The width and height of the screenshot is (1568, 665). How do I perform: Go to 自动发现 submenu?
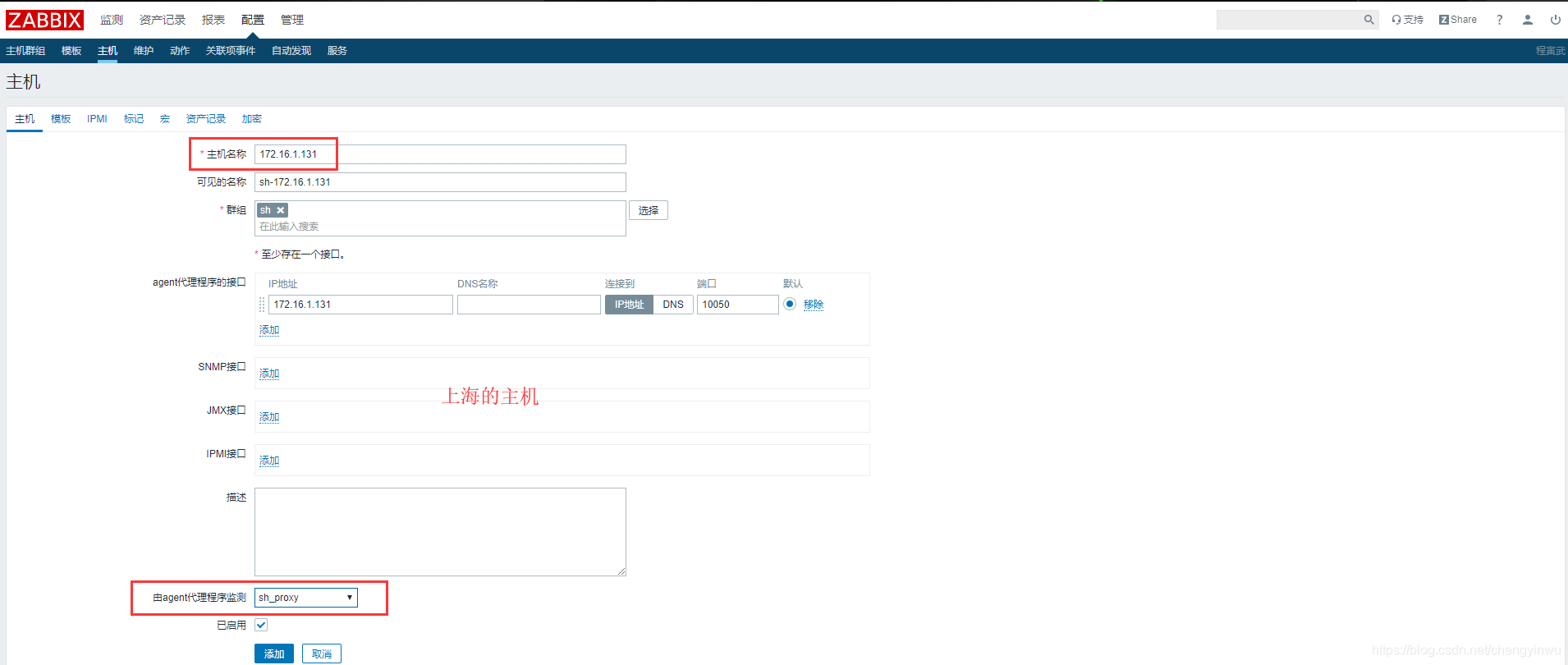click(x=291, y=51)
